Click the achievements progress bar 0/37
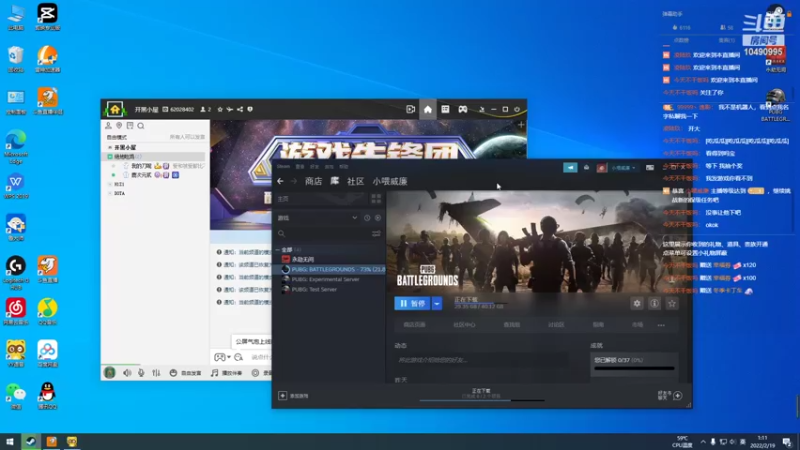Screen dimensions: 800x450 tap(634, 368)
